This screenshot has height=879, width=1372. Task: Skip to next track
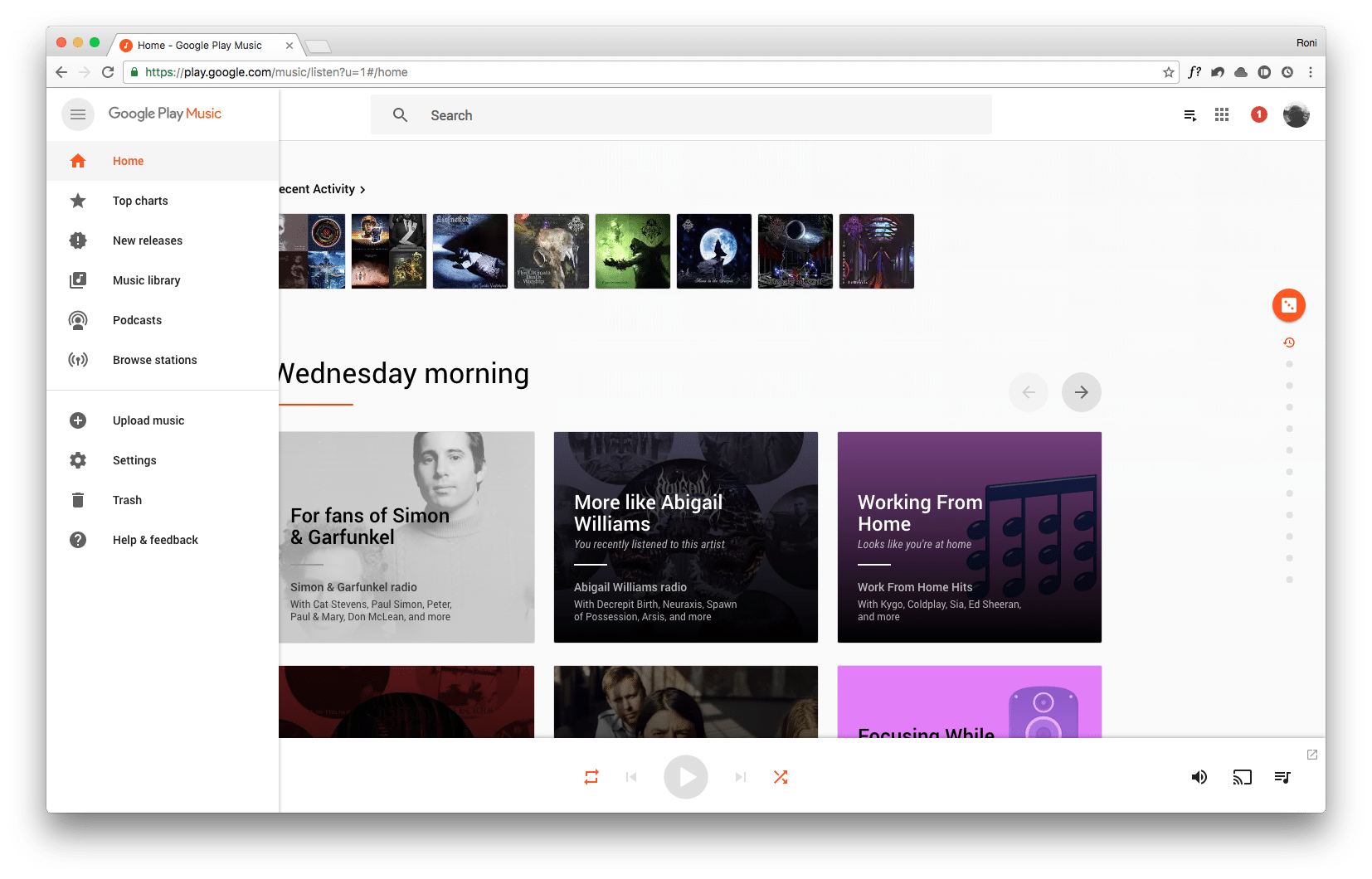coord(741,777)
